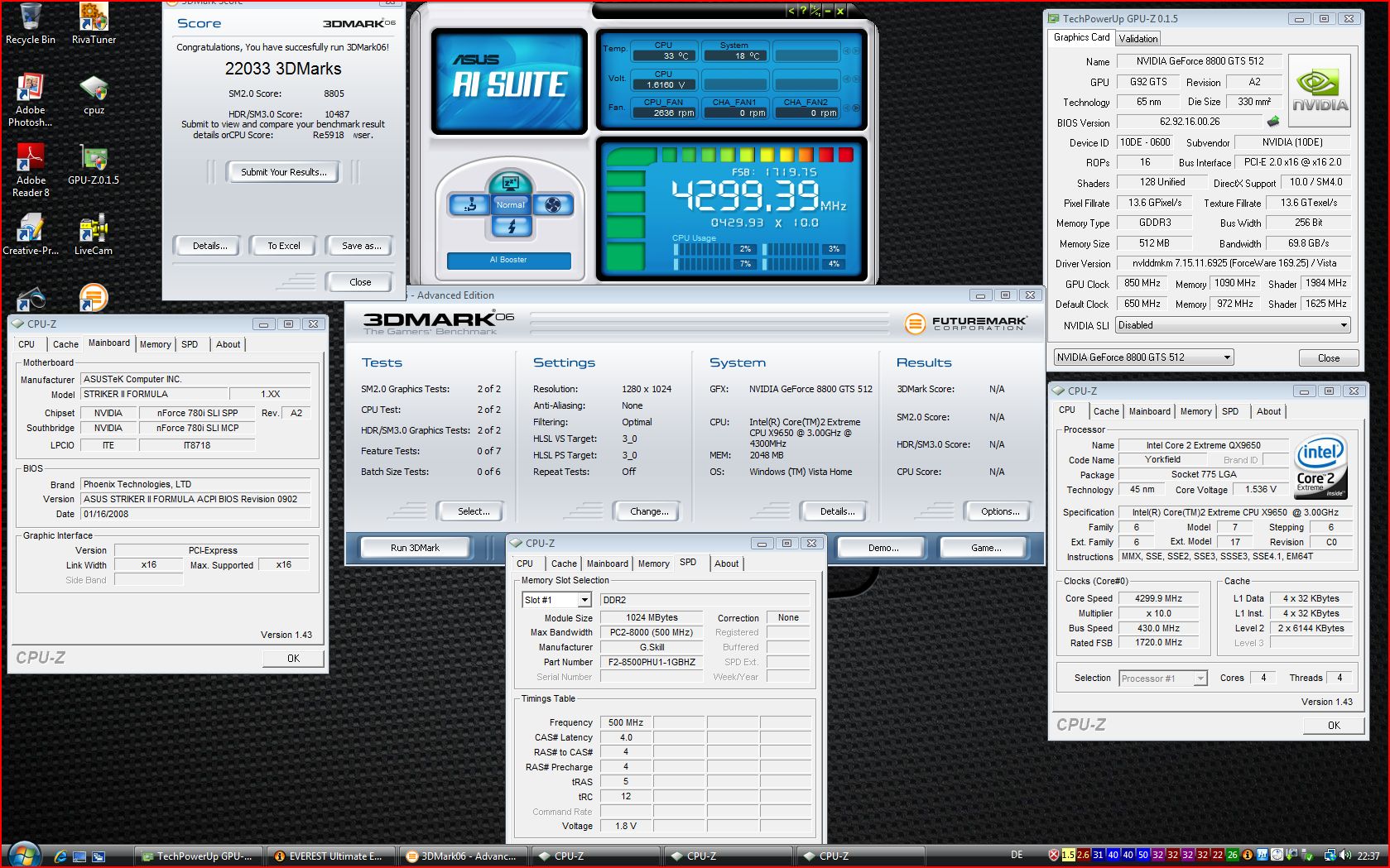1390x868 pixels.
Task: Click the Futuremark Corporation logo
Action: [965, 324]
